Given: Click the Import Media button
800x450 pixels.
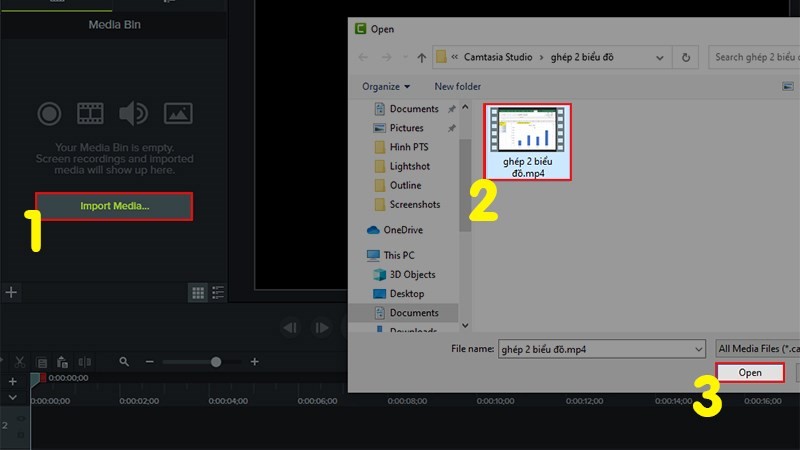Looking at the screenshot, I should pyautogui.click(x=114, y=206).
